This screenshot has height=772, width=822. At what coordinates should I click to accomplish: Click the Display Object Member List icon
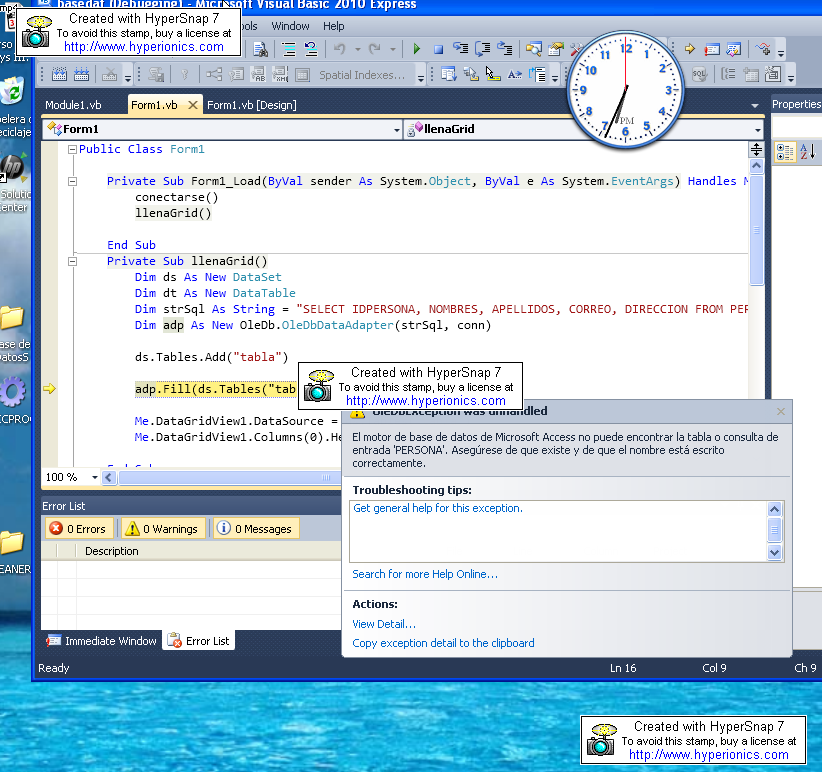[449, 74]
